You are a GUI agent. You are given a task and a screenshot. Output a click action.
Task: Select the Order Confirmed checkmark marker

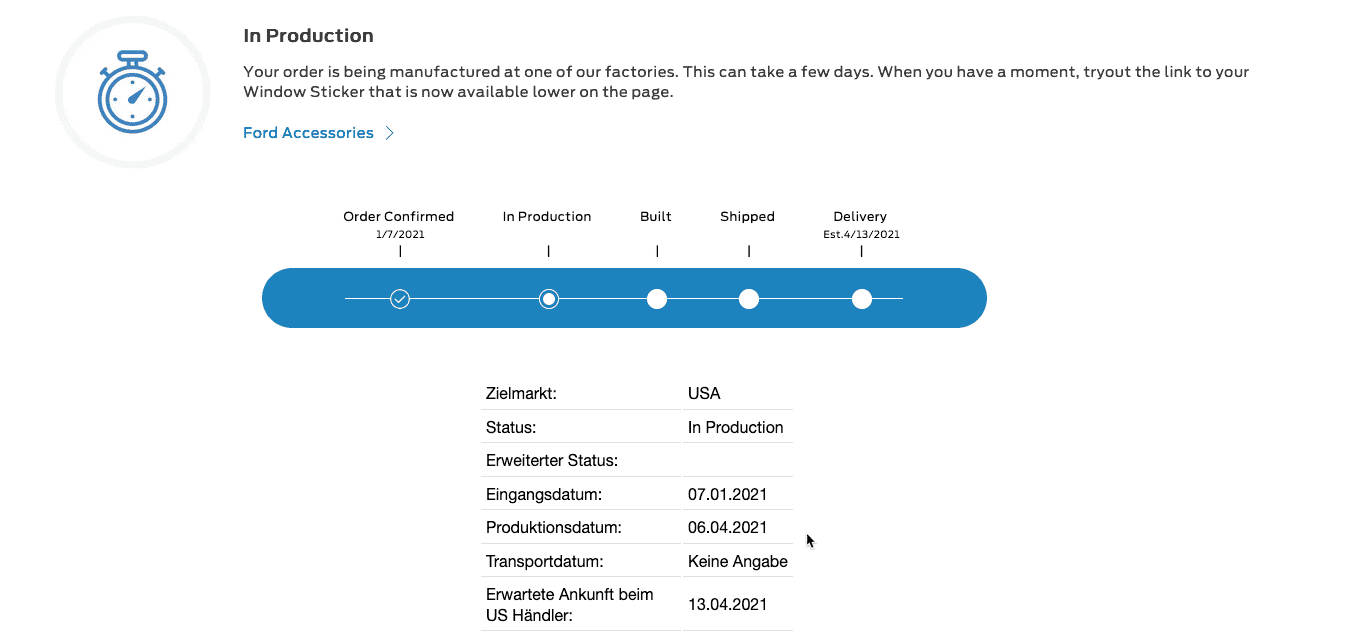400,298
